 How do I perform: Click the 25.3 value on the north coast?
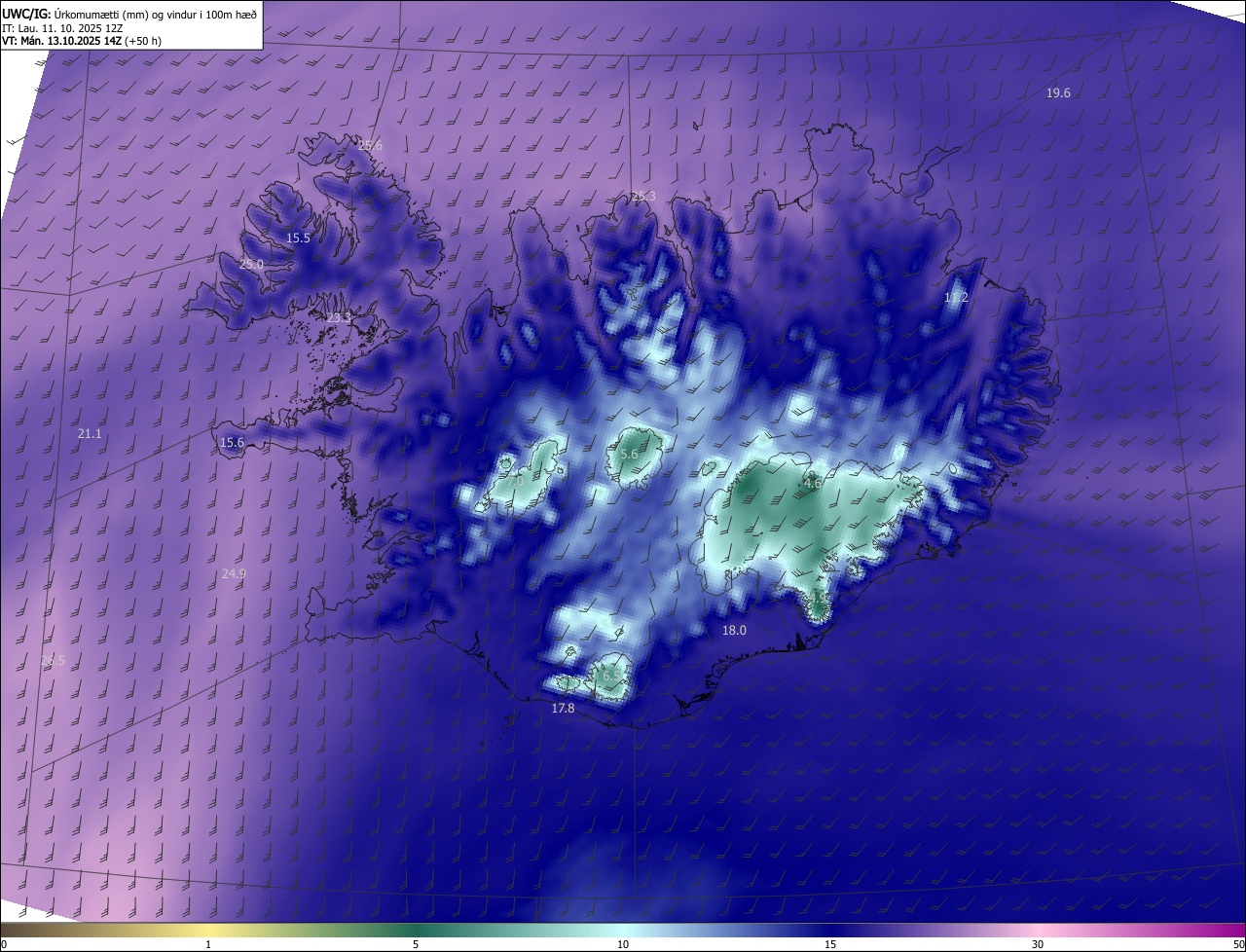[643, 197]
